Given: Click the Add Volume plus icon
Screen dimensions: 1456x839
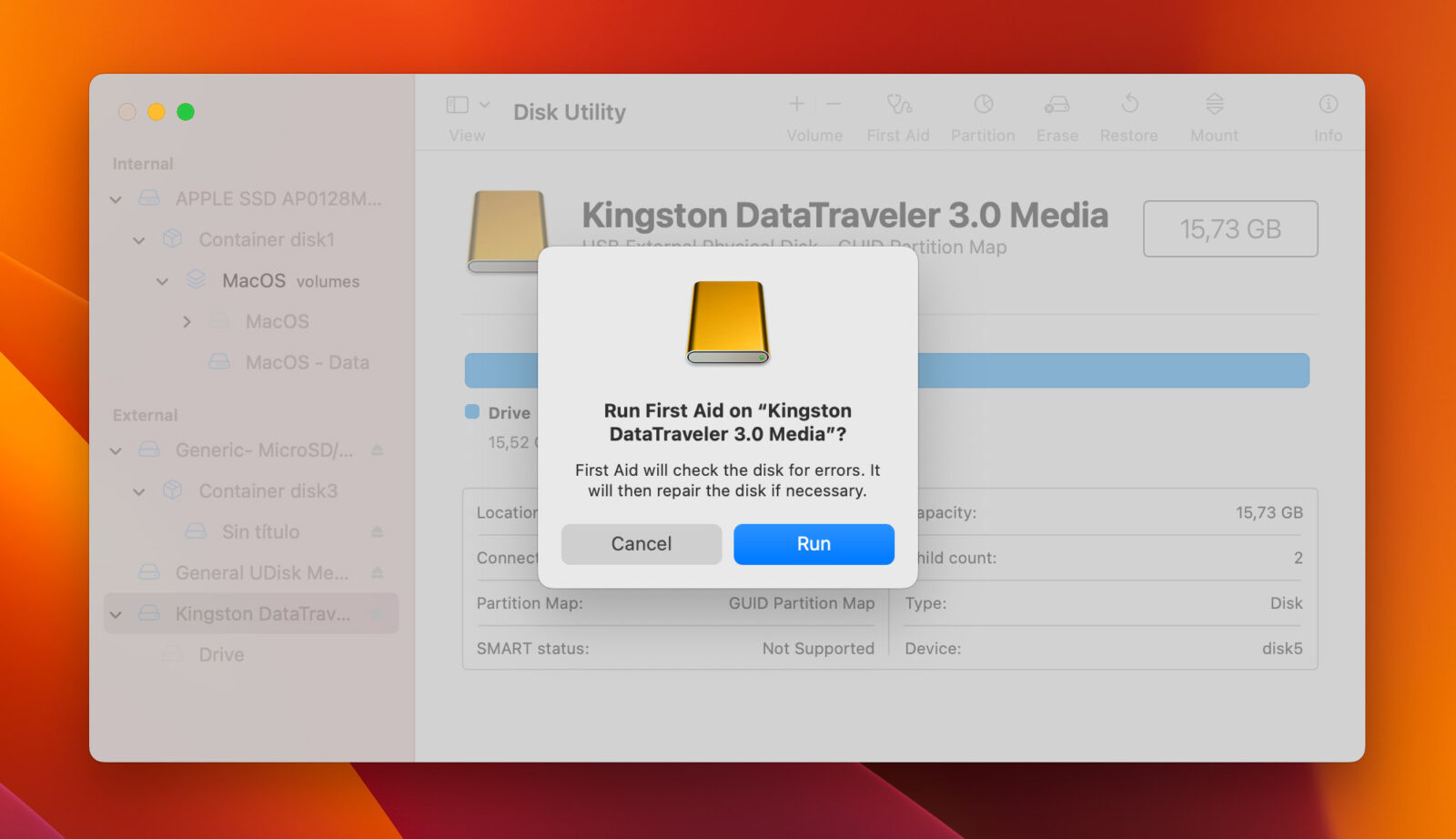Looking at the screenshot, I should 796,103.
